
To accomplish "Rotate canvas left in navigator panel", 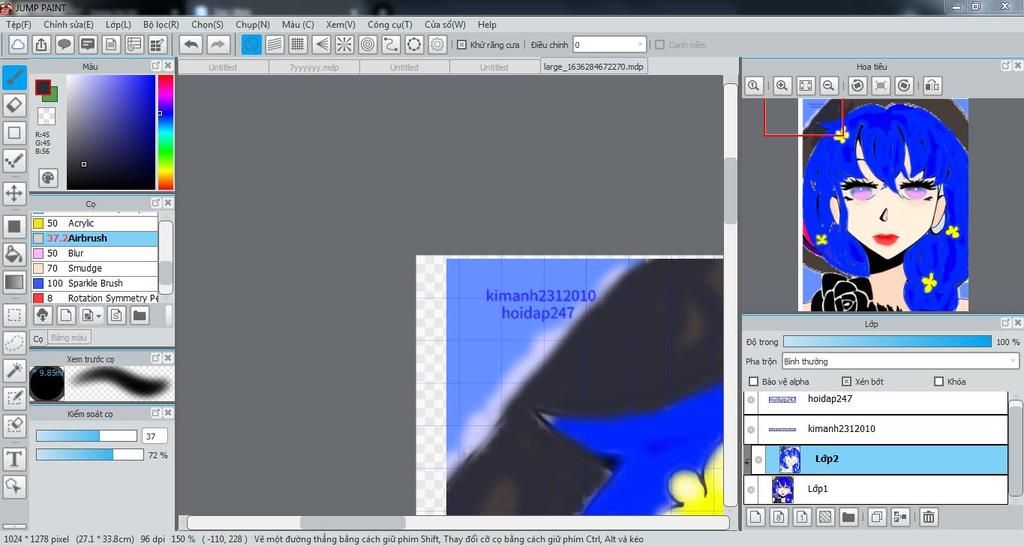I will coord(857,86).
